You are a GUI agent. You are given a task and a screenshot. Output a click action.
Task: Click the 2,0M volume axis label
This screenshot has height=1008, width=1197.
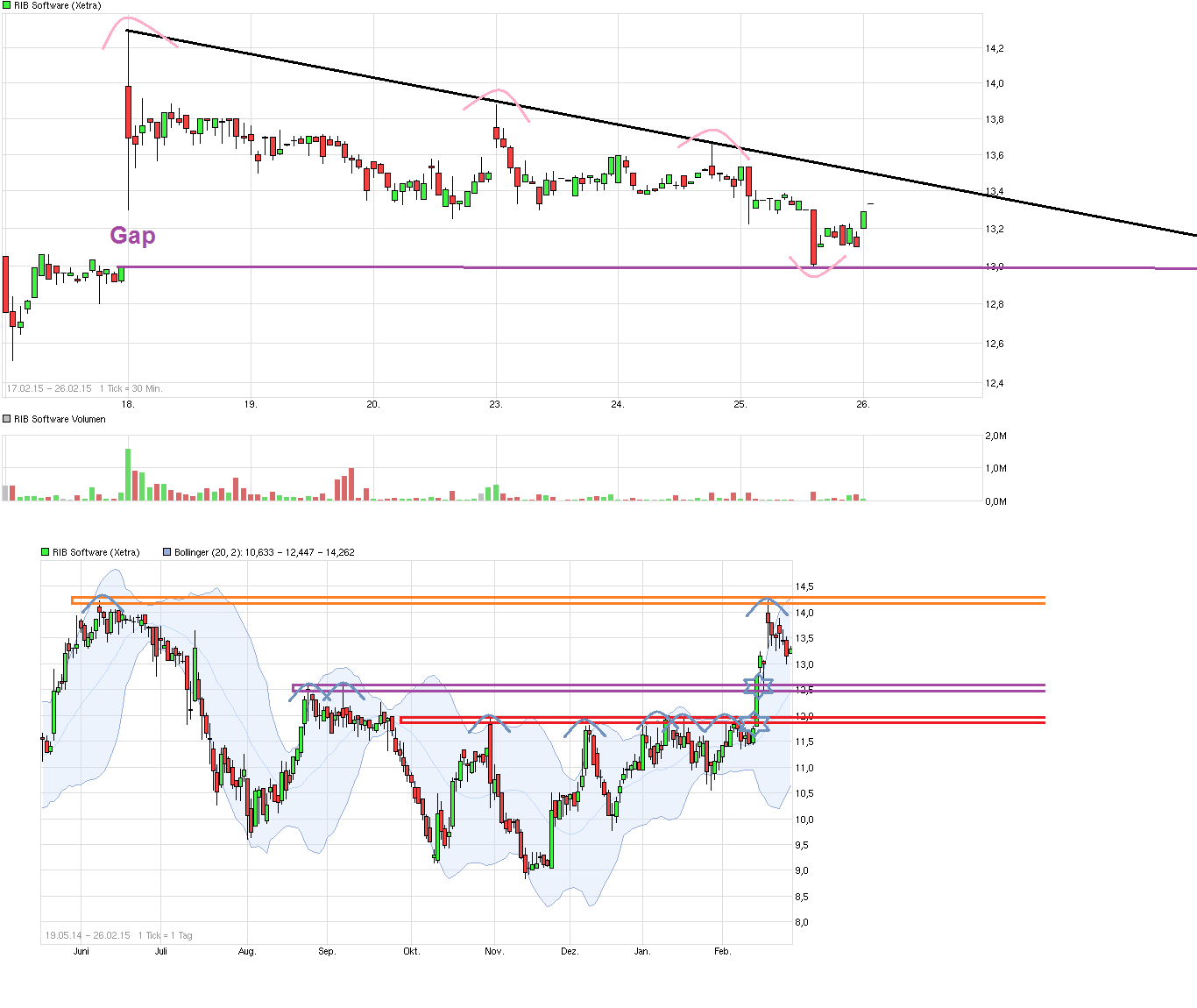pos(996,436)
